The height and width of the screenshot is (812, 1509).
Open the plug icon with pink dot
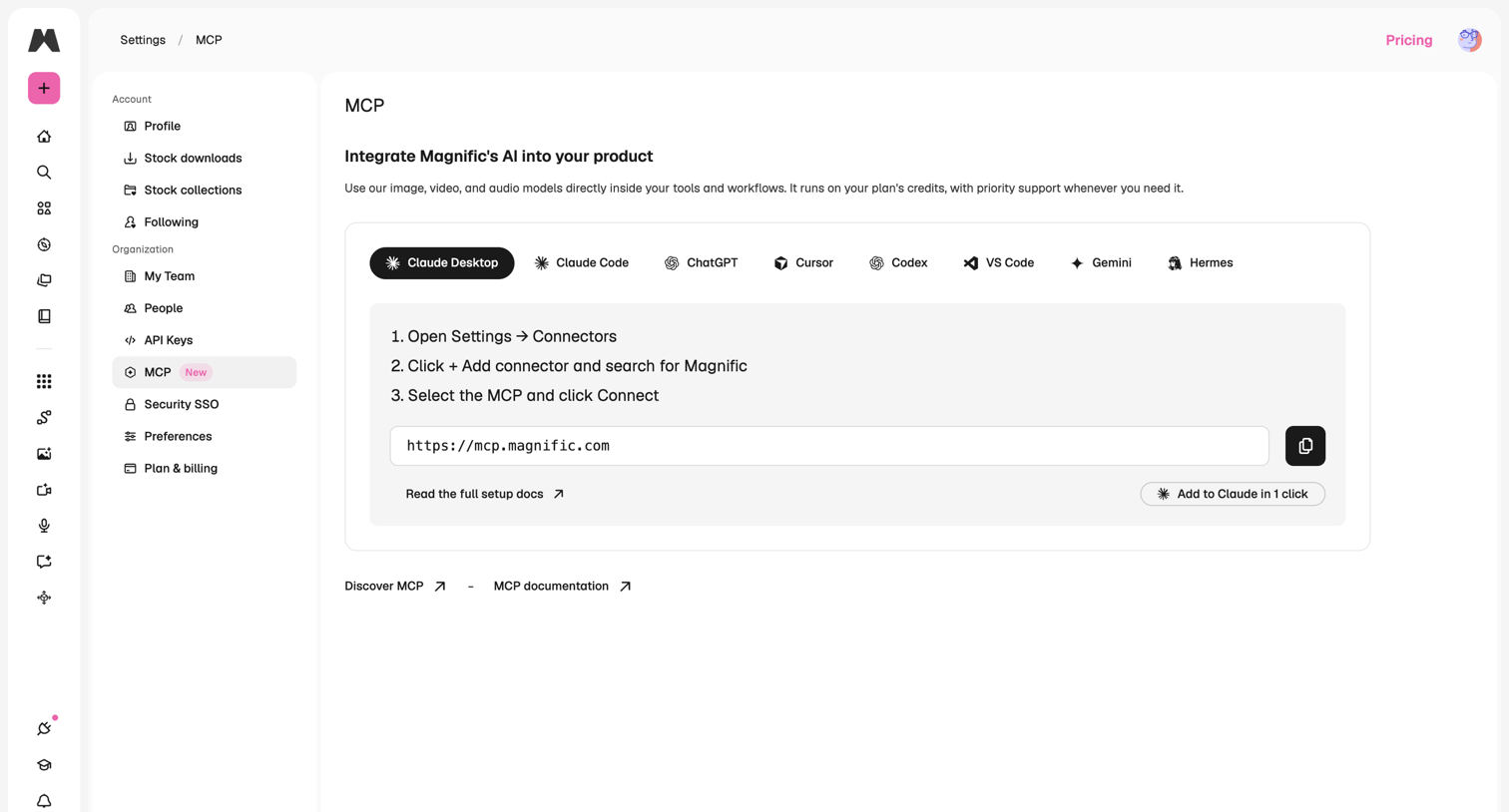point(44,728)
